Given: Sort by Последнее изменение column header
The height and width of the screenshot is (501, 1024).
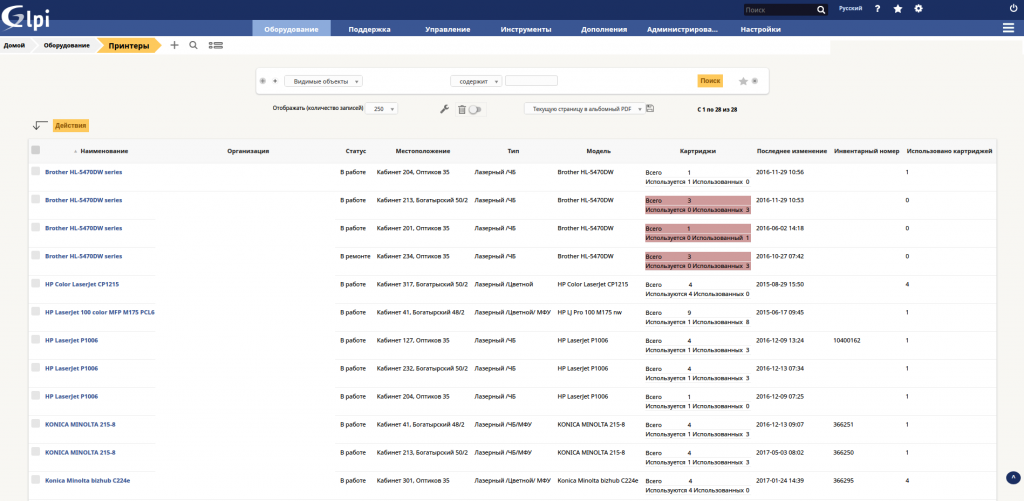Looking at the screenshot, I should tap(792, 151).
